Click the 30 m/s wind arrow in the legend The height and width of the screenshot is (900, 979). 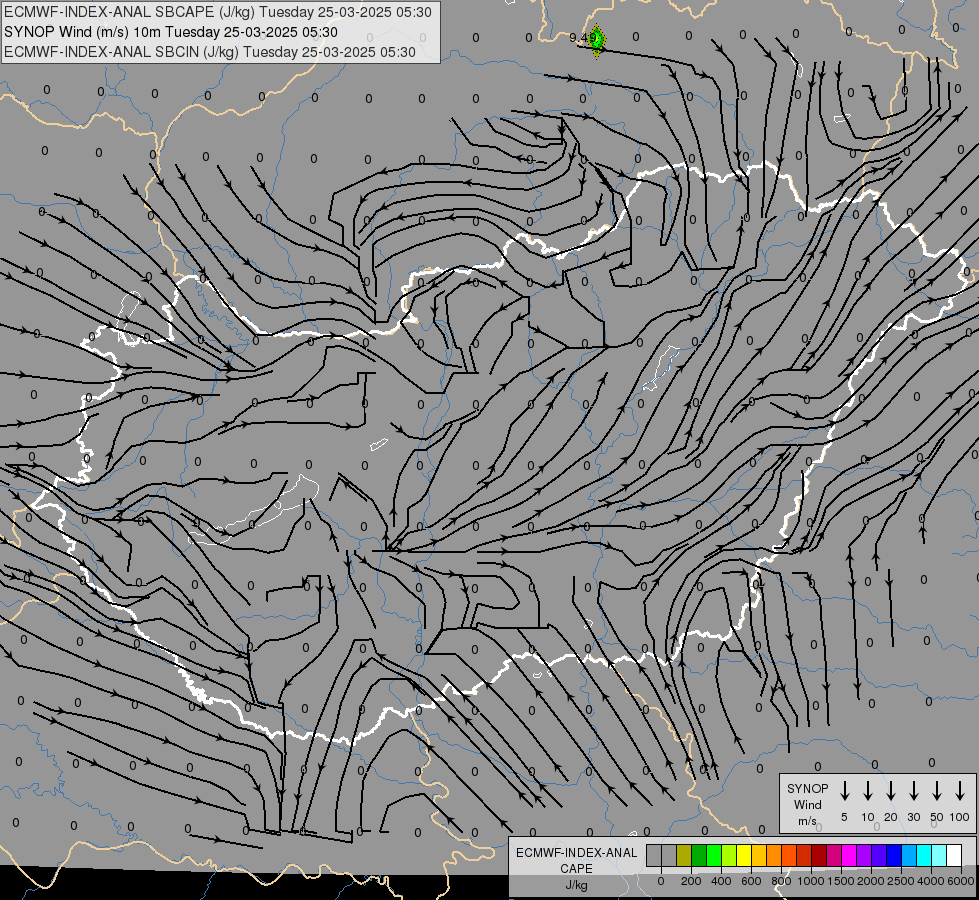(x=913, y=791)
